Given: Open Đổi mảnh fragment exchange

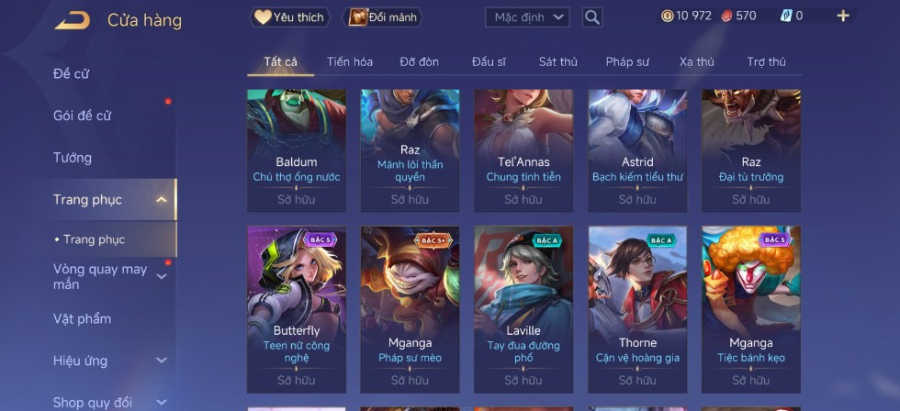Looking at the screenshot, I should (x=383, y=17).
